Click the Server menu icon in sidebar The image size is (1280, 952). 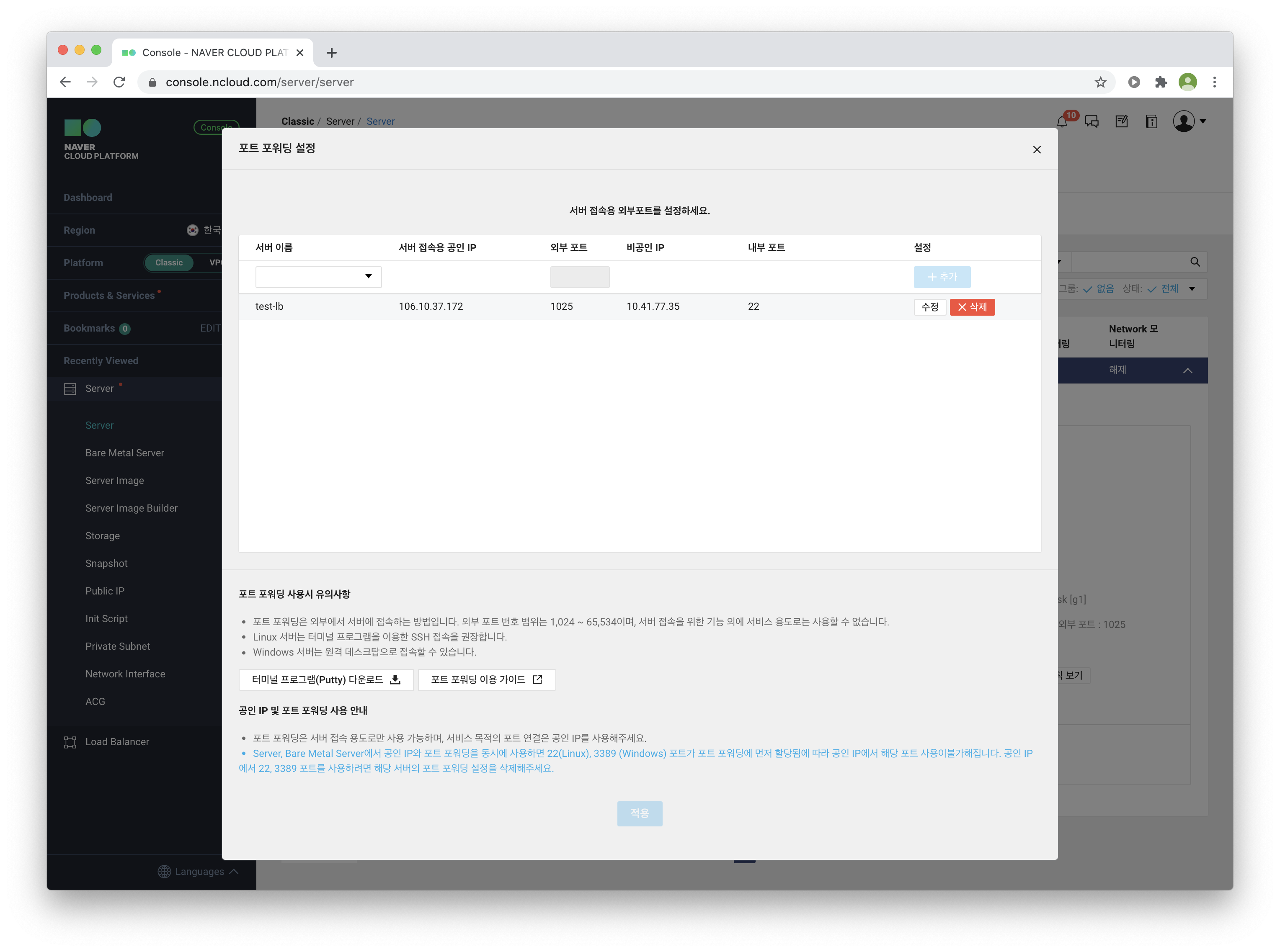pyautogui.click(x=70, y=389)
